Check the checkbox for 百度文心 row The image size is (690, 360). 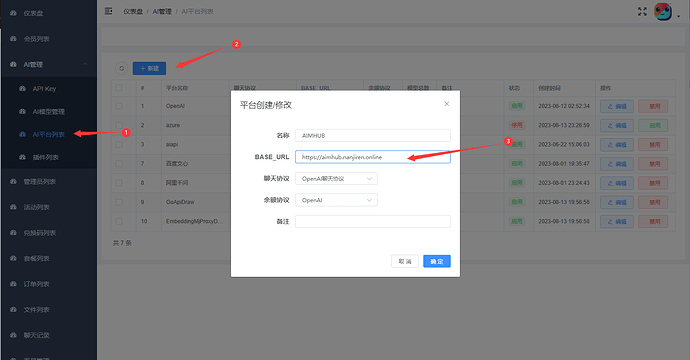[x=119, y=164]
